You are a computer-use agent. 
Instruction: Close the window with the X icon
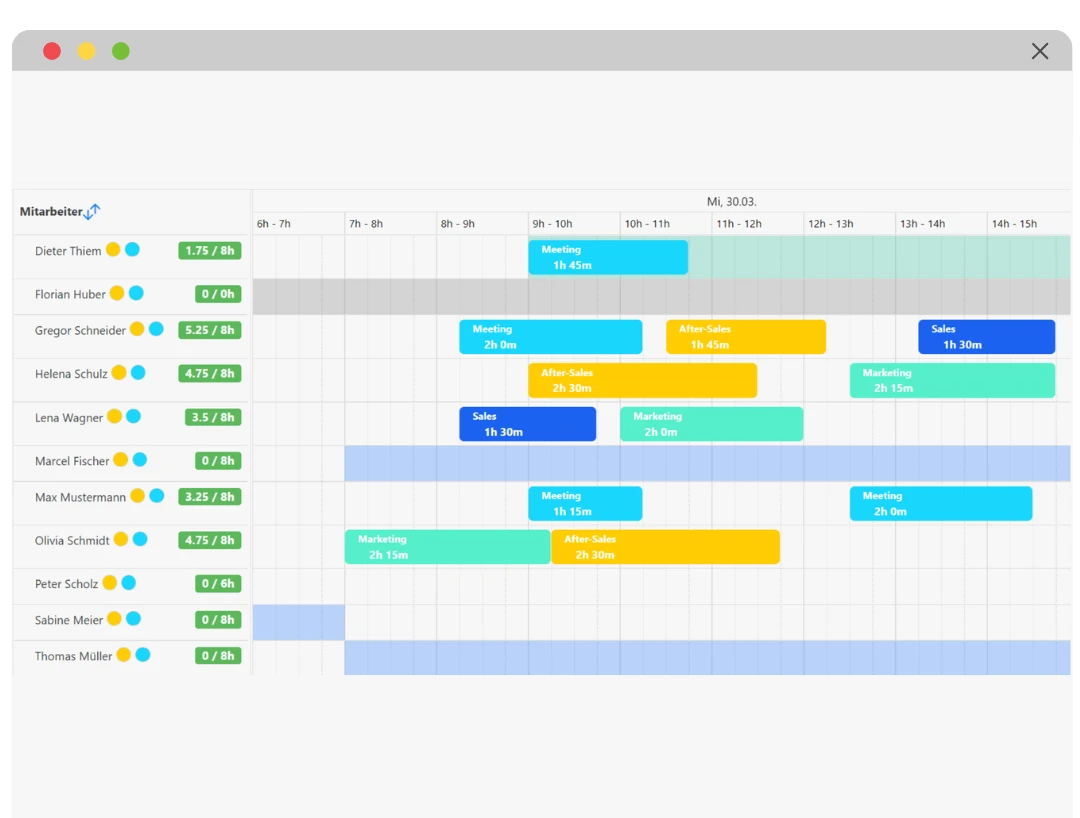1040,51
